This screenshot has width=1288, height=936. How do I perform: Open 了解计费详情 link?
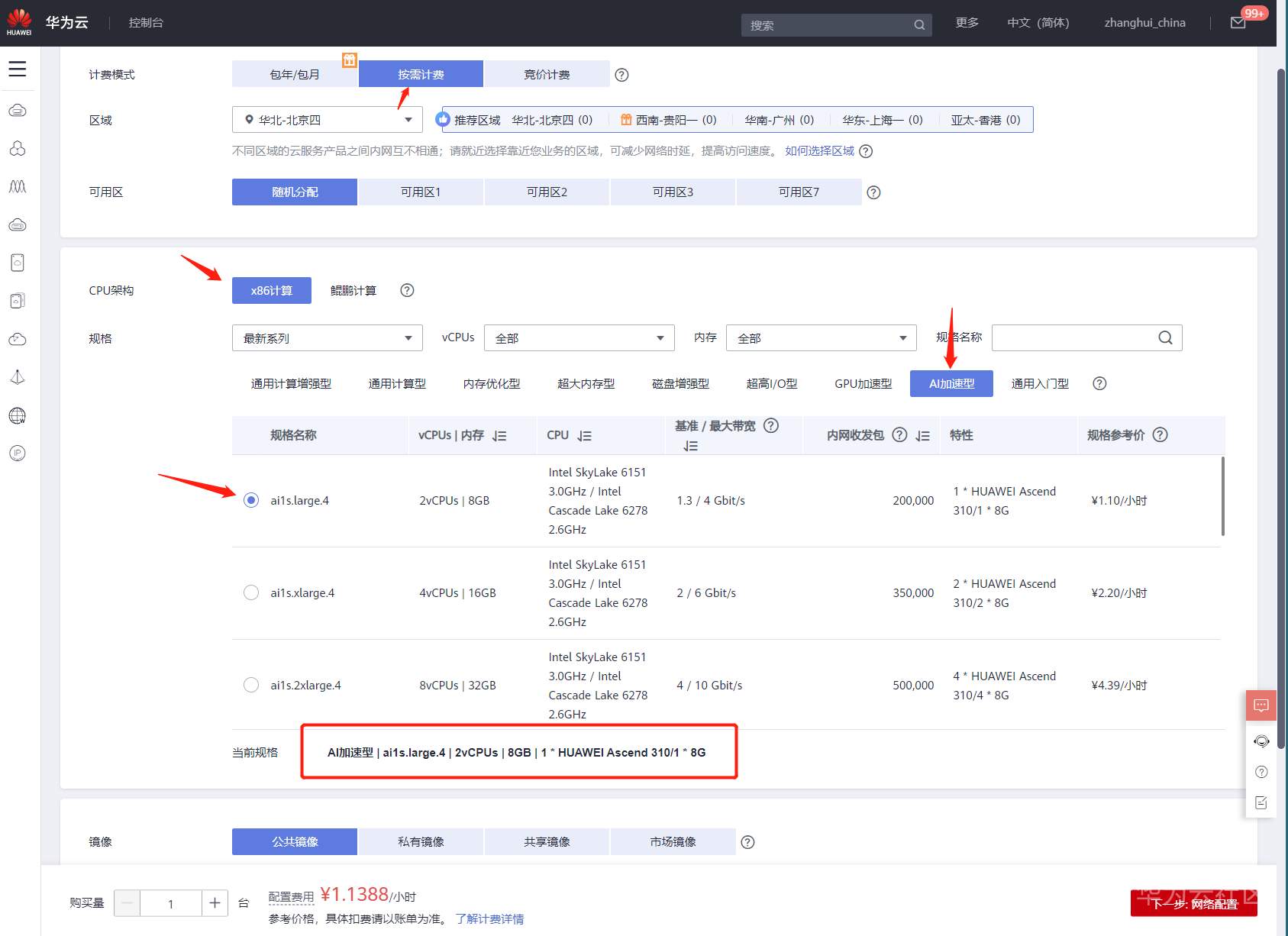coord(489,918)
